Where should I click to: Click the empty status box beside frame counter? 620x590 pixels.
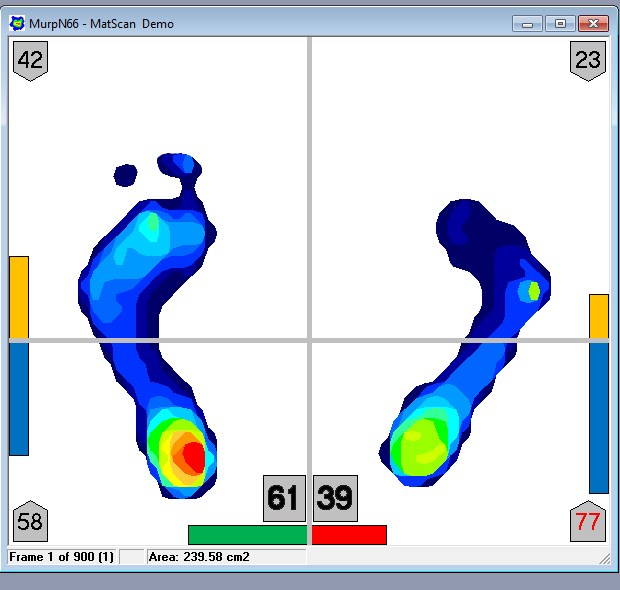(x=131, y=557)
